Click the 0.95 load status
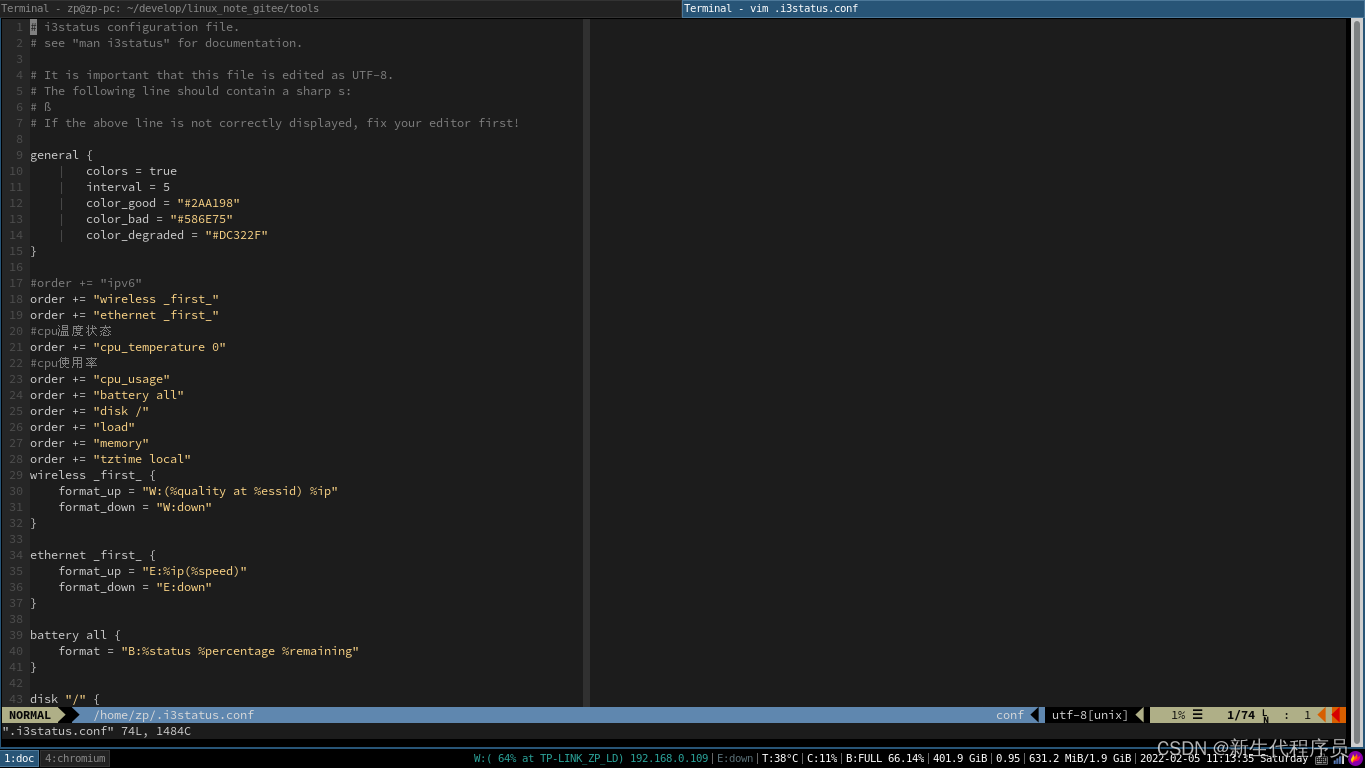Screen dimensions: 1365x768 point(1008,758)
